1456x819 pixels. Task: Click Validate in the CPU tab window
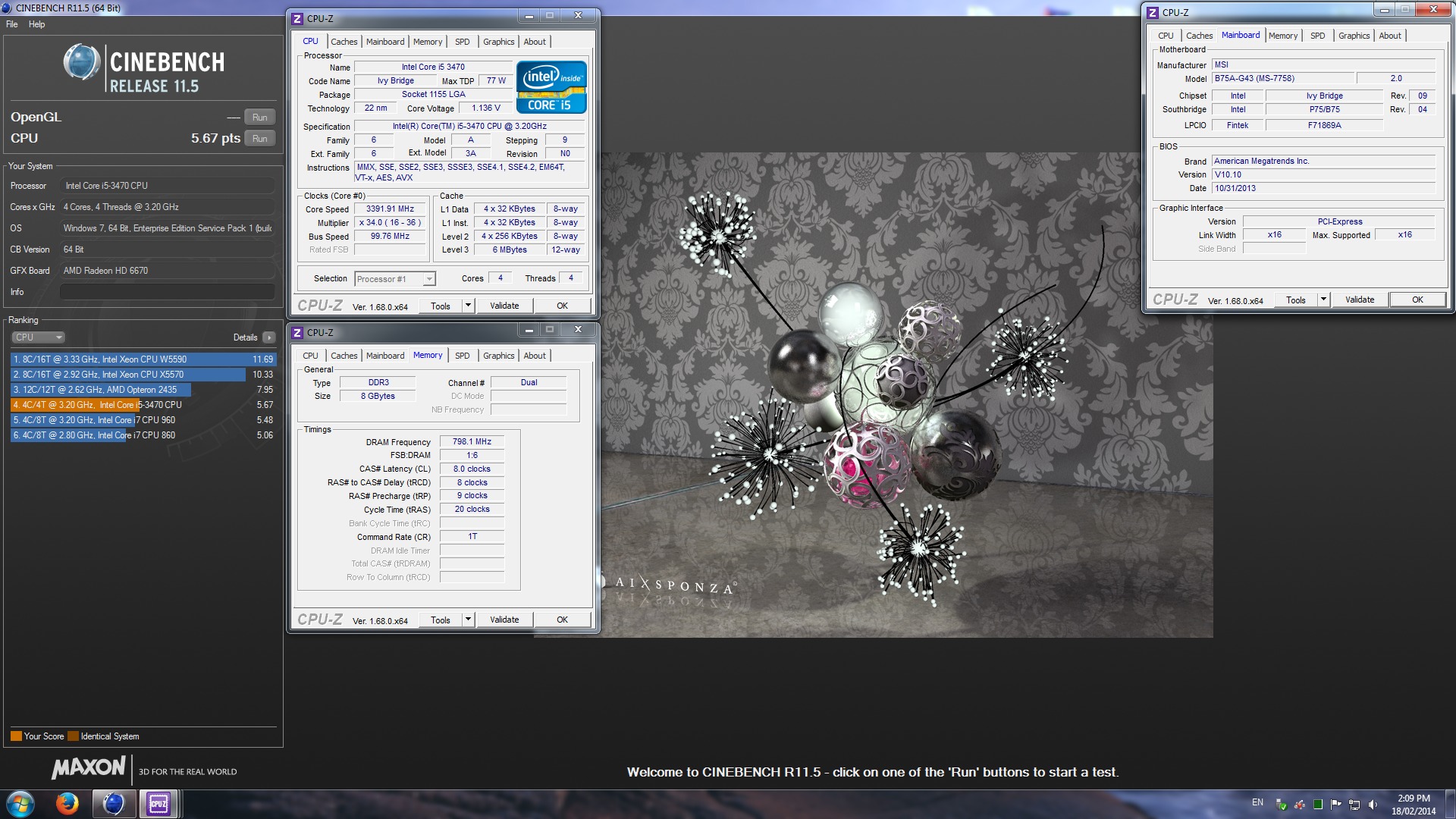[504, 306]
